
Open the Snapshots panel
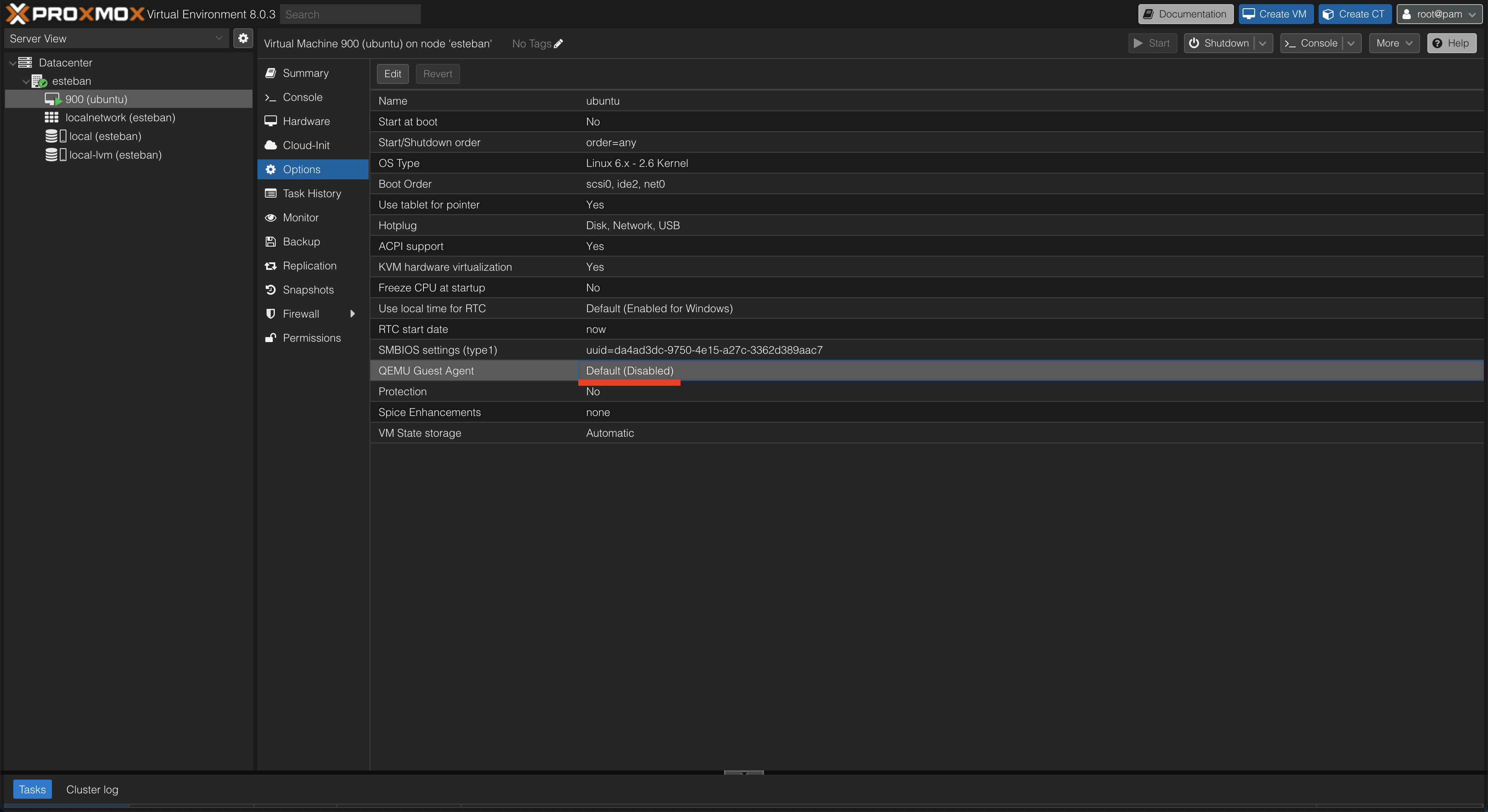[313, 289]
